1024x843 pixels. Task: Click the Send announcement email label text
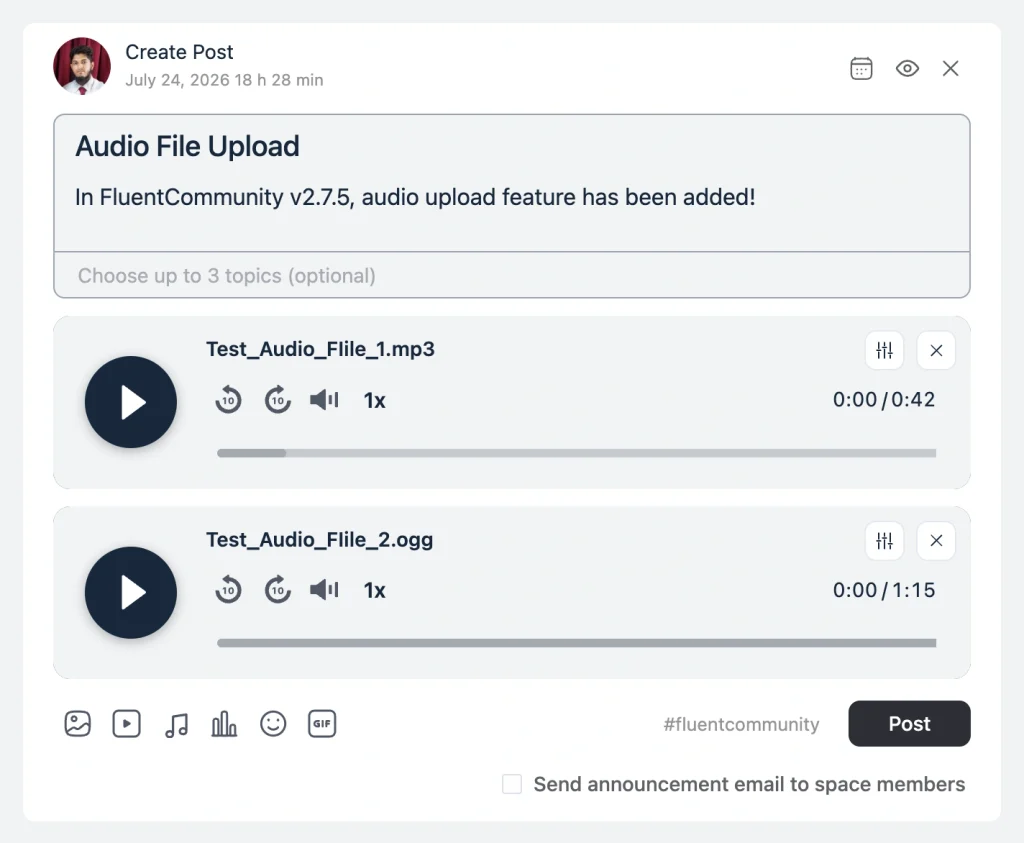749,784
